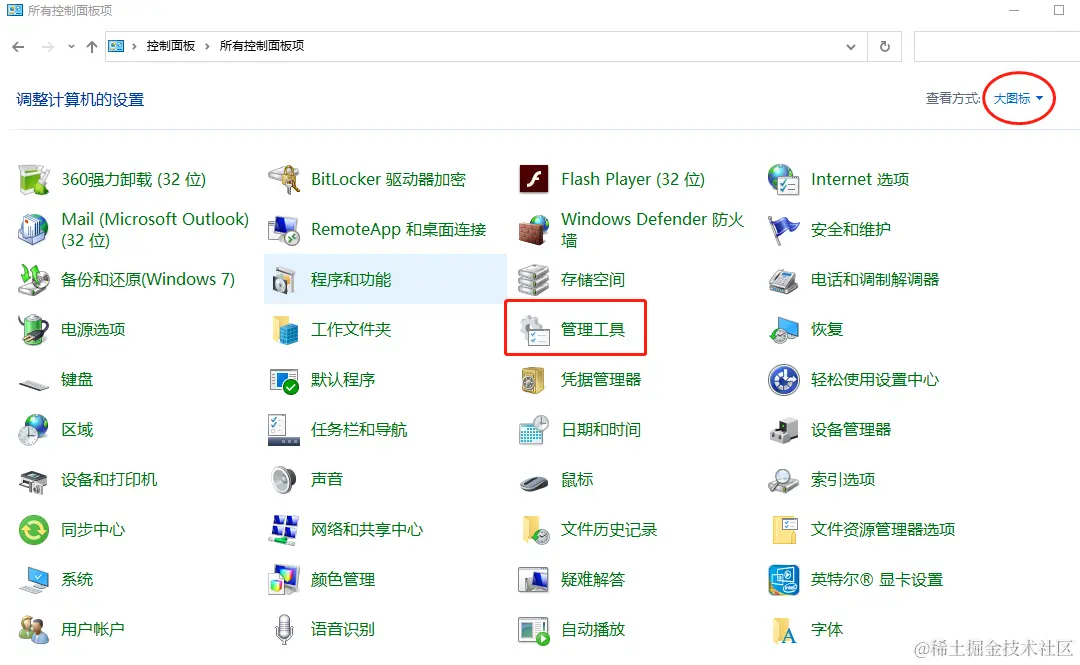Open the 电话和调制解调器 icon

click(784, 280)
